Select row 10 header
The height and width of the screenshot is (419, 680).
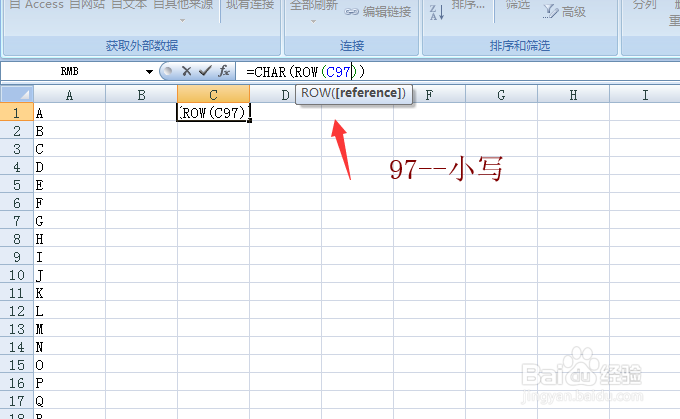16,275
